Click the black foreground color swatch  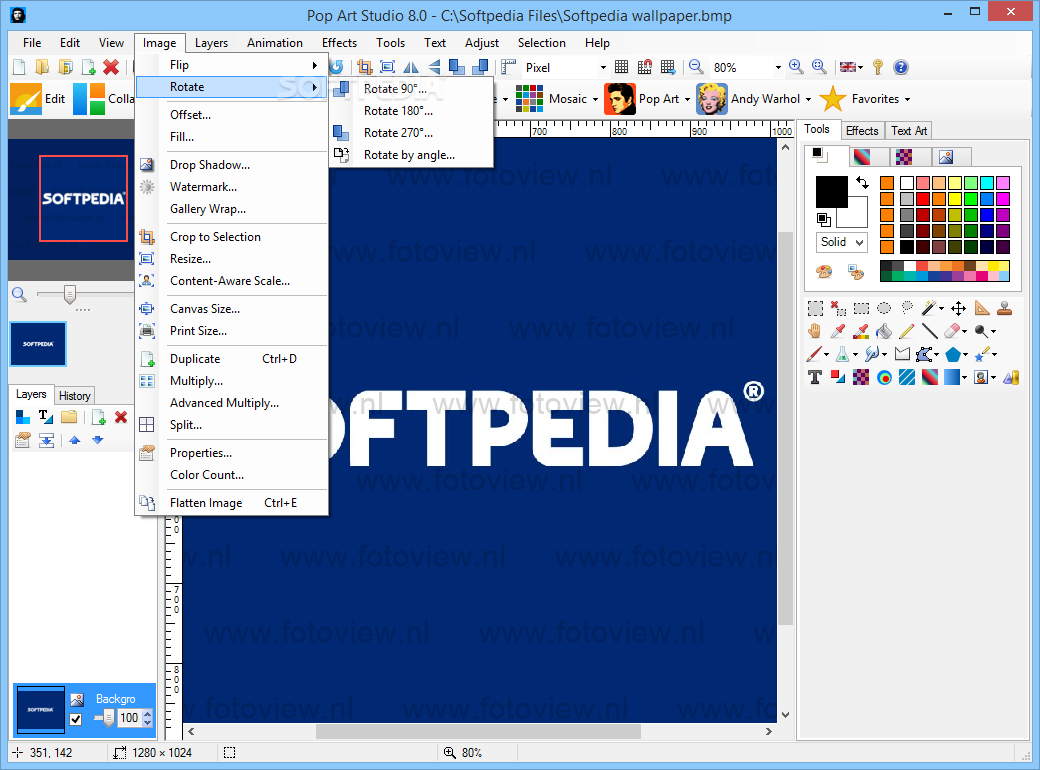click(832, 192)
